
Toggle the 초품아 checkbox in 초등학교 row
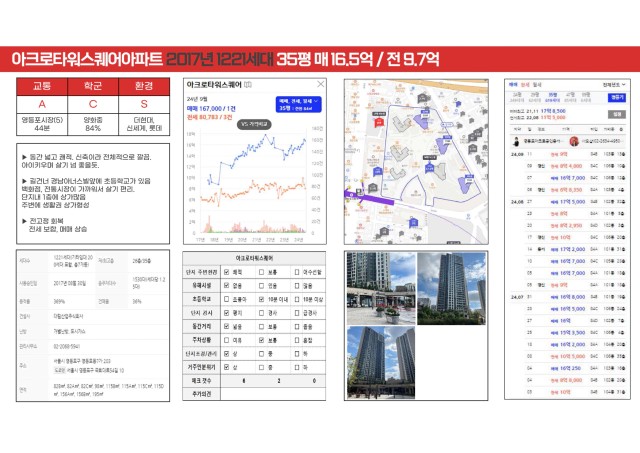click(x=226, y=299)
